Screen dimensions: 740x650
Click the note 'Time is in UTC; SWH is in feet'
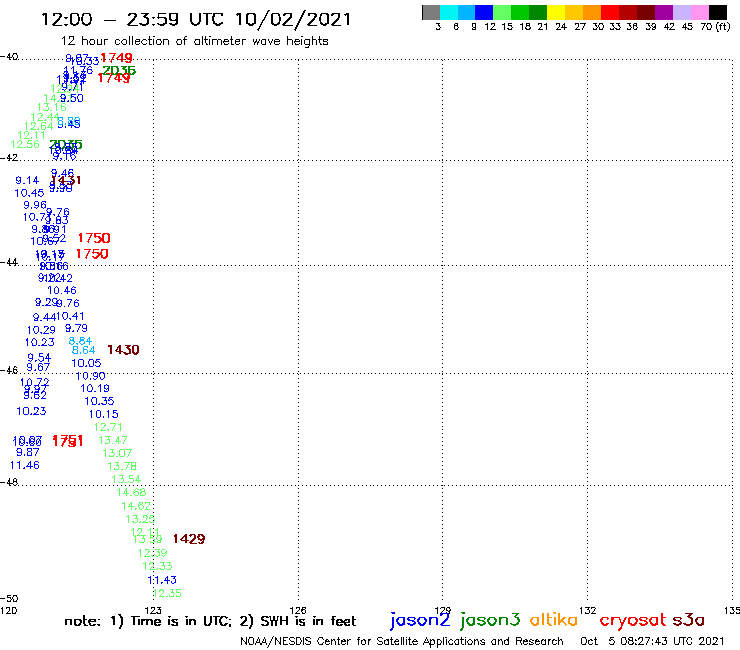point(210,621)
